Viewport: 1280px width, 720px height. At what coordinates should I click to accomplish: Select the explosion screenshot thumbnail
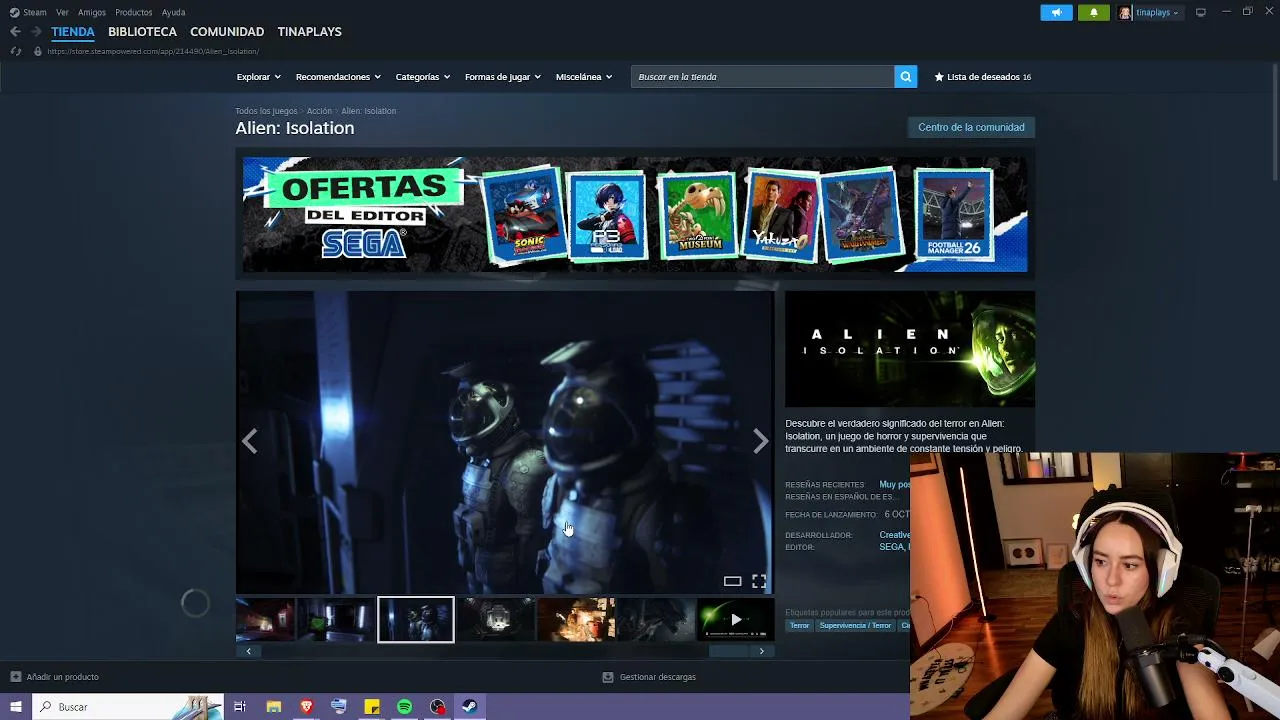tap(576, 620)
